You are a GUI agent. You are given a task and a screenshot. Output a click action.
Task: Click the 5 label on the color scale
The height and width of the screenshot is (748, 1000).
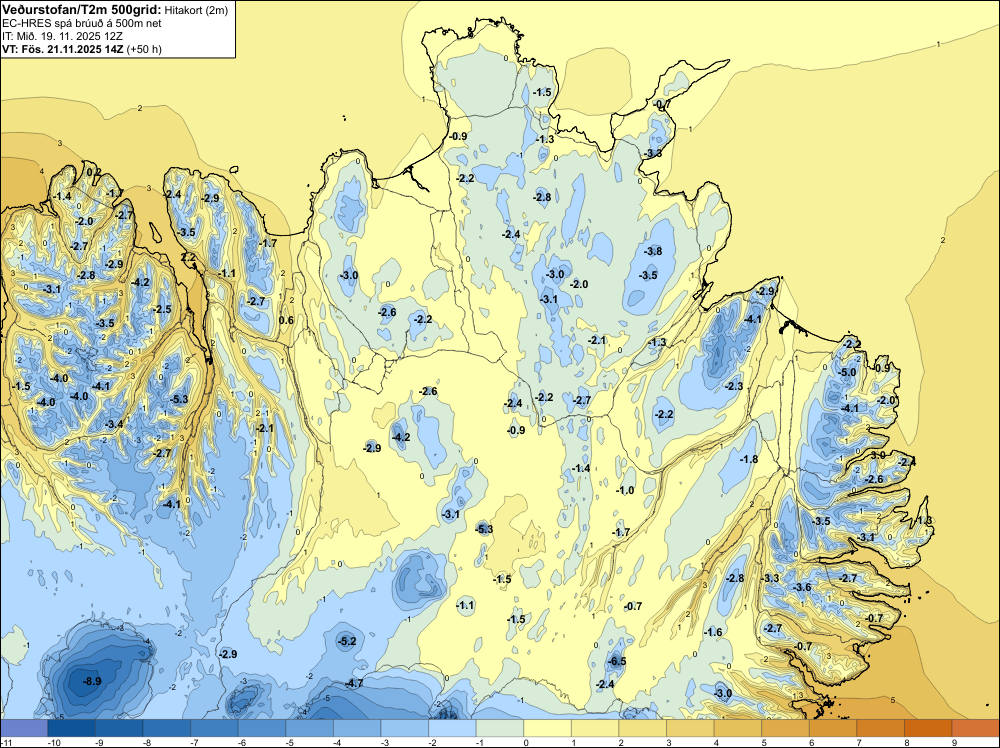pyautogui.click(x=764, y=742)
